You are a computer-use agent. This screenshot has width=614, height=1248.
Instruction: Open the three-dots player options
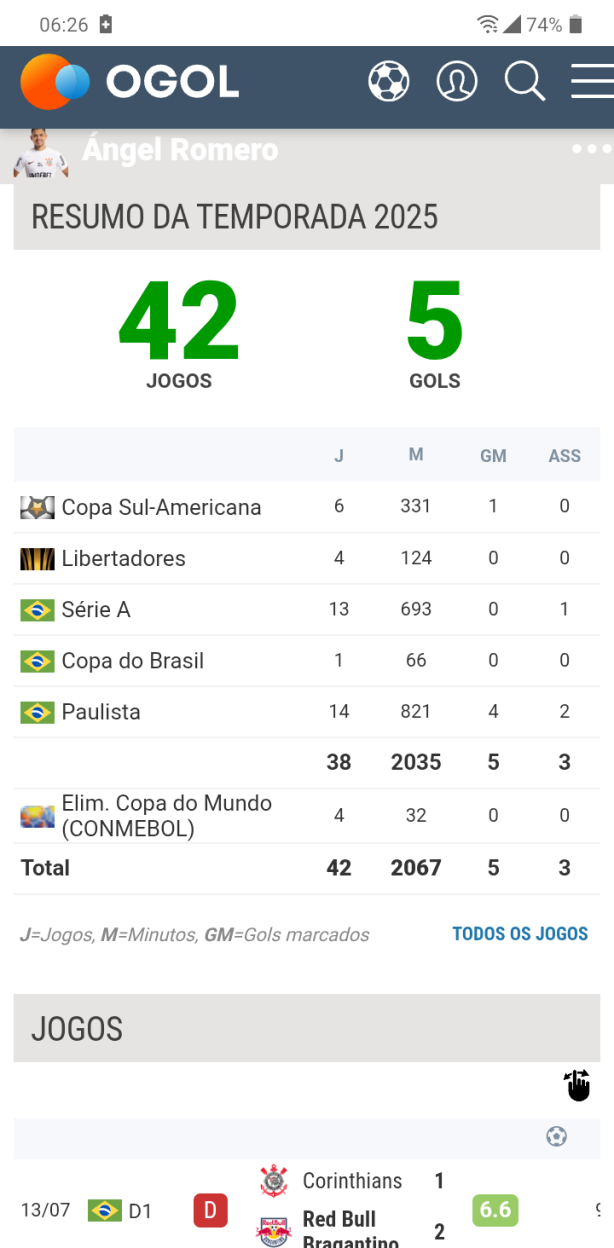pyautogui.click(x=591, y=150)
